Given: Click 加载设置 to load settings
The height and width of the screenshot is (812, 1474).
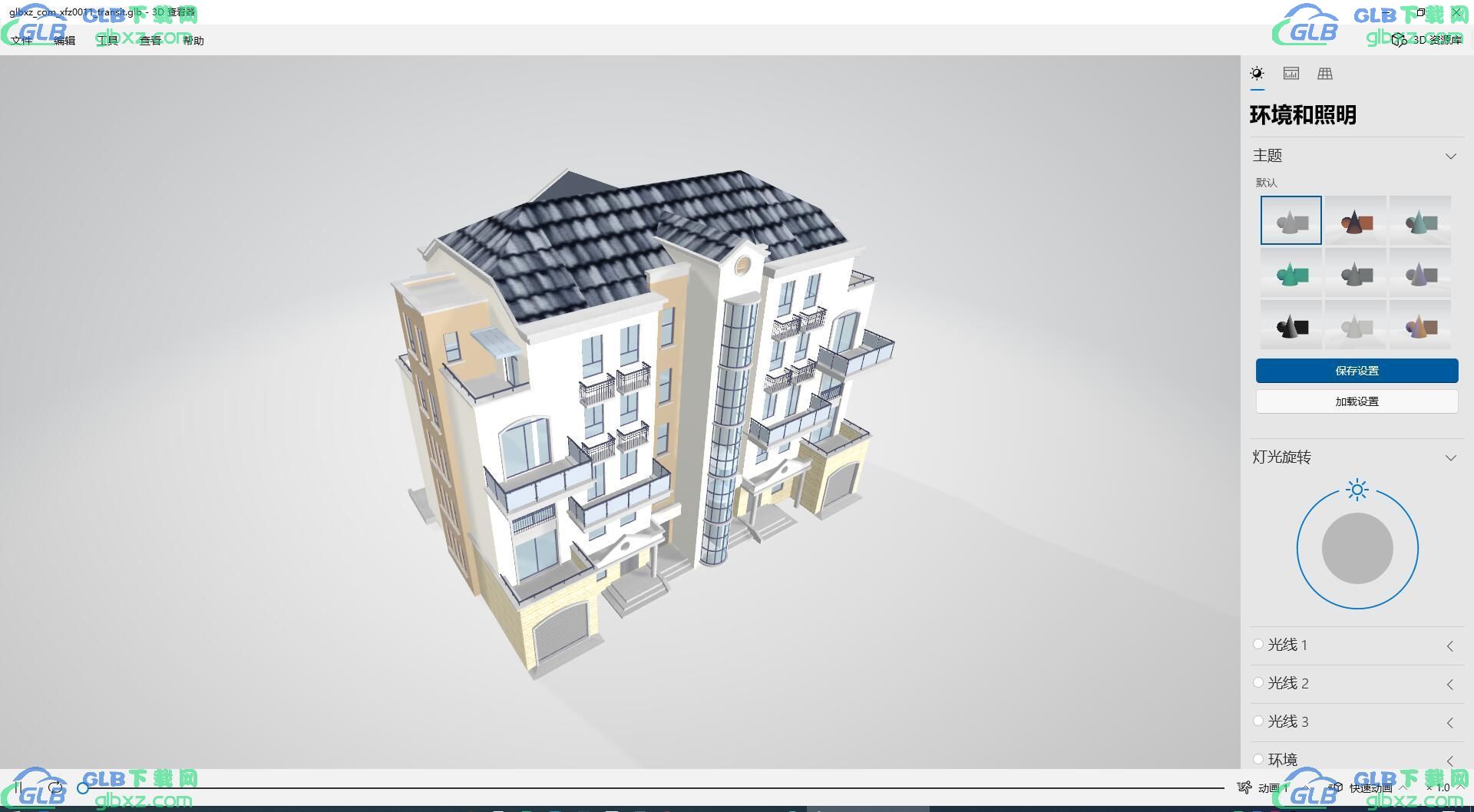Looking at the screenshot, I should [x=1357, y=401].
